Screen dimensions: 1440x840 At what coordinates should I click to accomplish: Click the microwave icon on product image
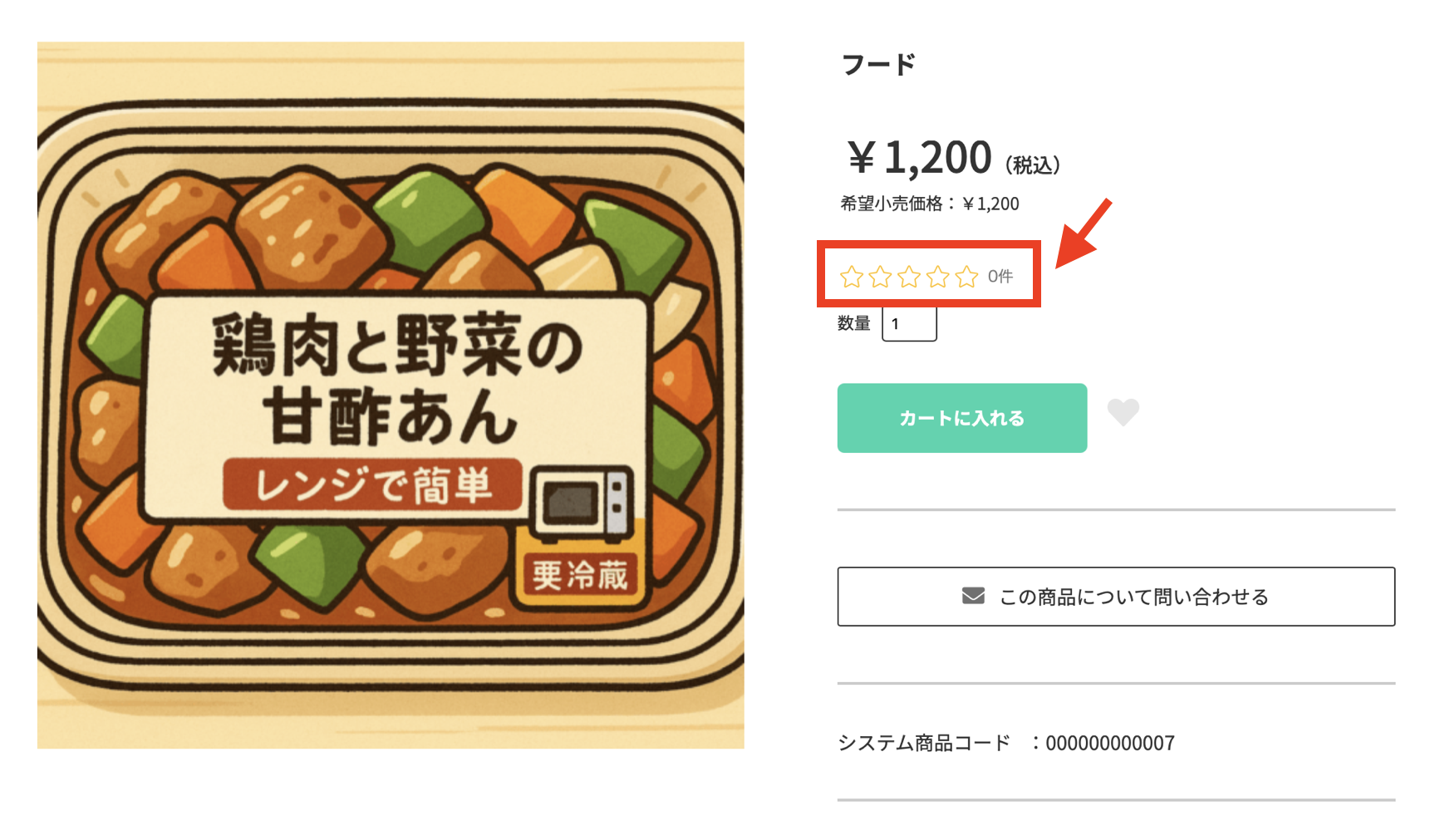[x=582, y=502]
